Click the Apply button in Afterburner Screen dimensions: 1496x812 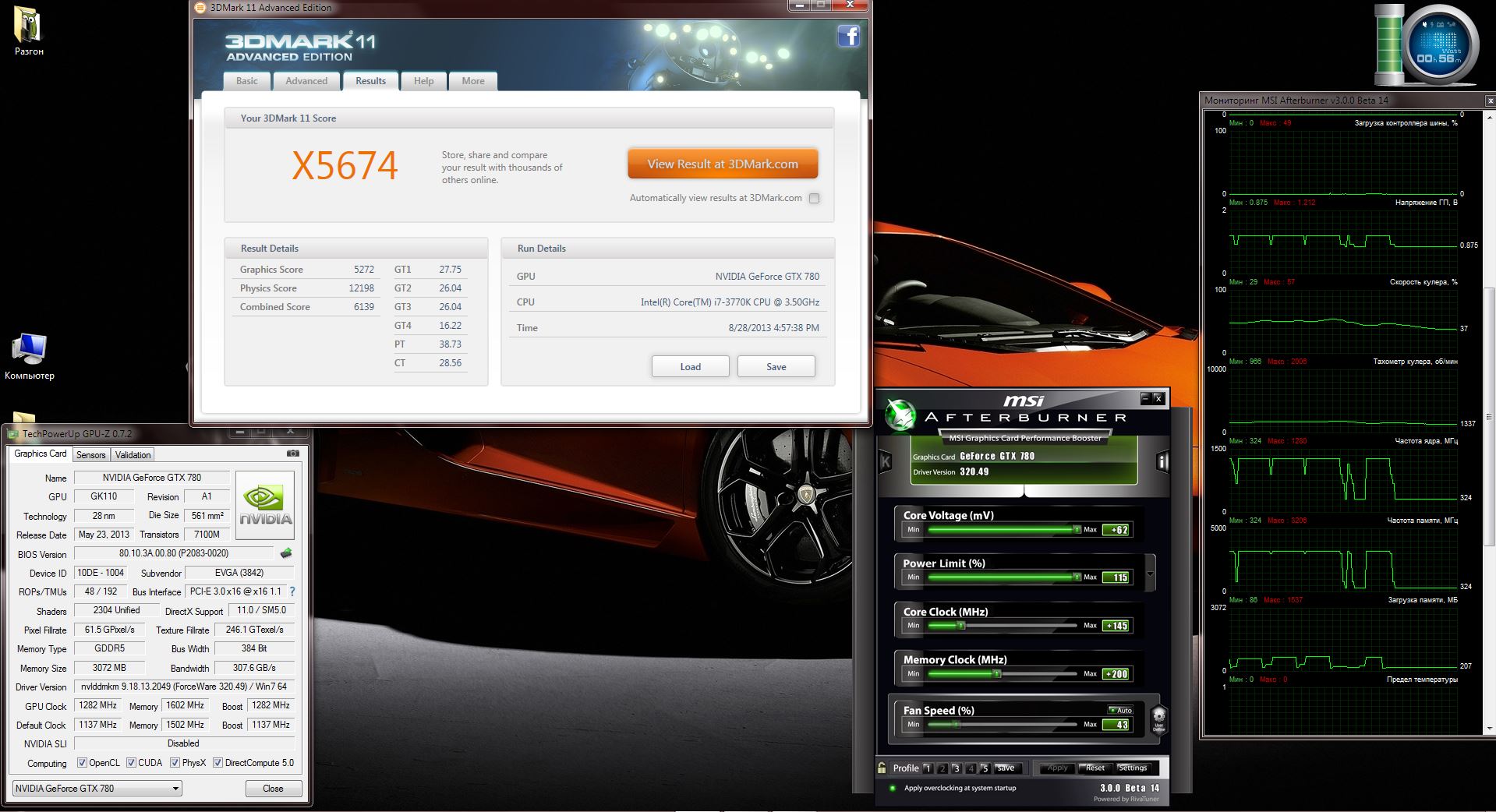pos(1057,768)
